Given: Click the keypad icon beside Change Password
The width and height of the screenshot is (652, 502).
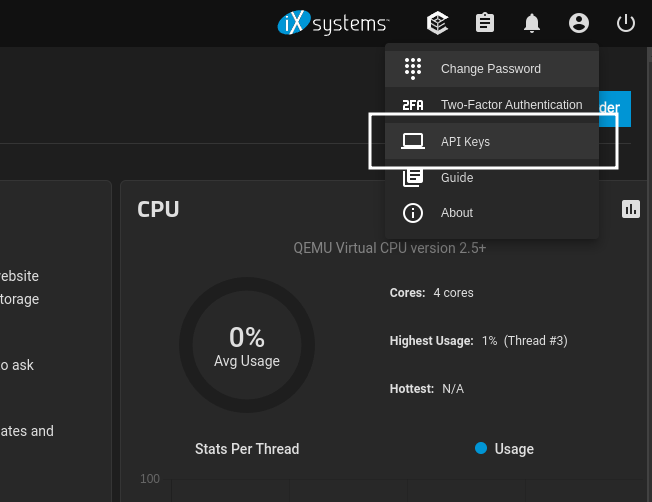Looking at the screenshot, I should pyautogui.click(x=413, y=69).
